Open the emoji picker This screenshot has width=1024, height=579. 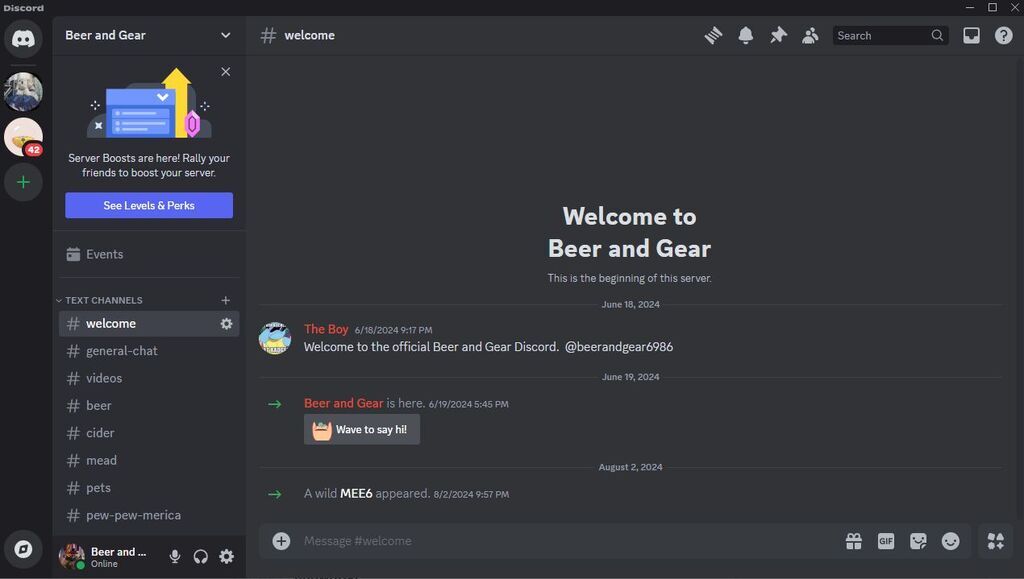(951, 541)
